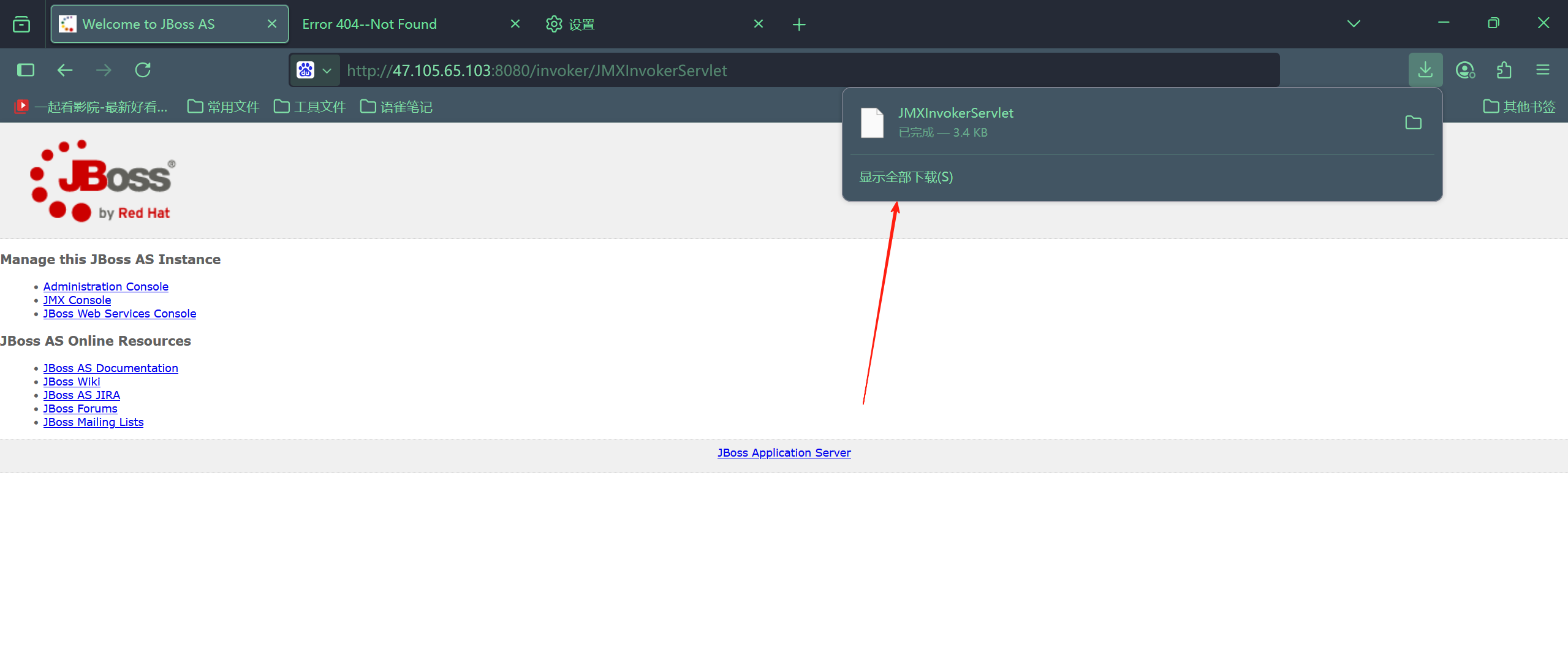
Task: Click the JBoss by Red Hat logo
Action: click(x=103, y=181)
